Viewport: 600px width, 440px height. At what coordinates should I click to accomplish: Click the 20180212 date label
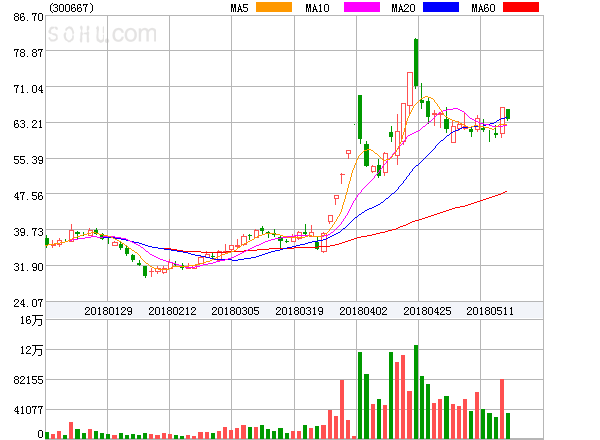(172, 311)
